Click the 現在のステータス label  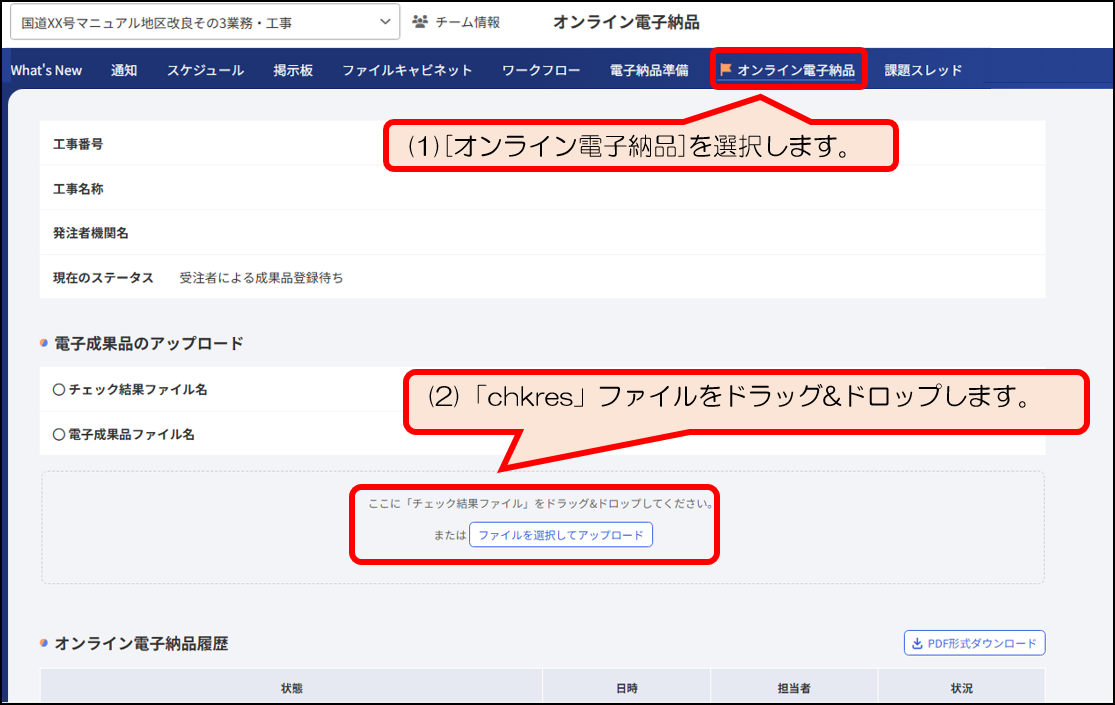(103, 278)
